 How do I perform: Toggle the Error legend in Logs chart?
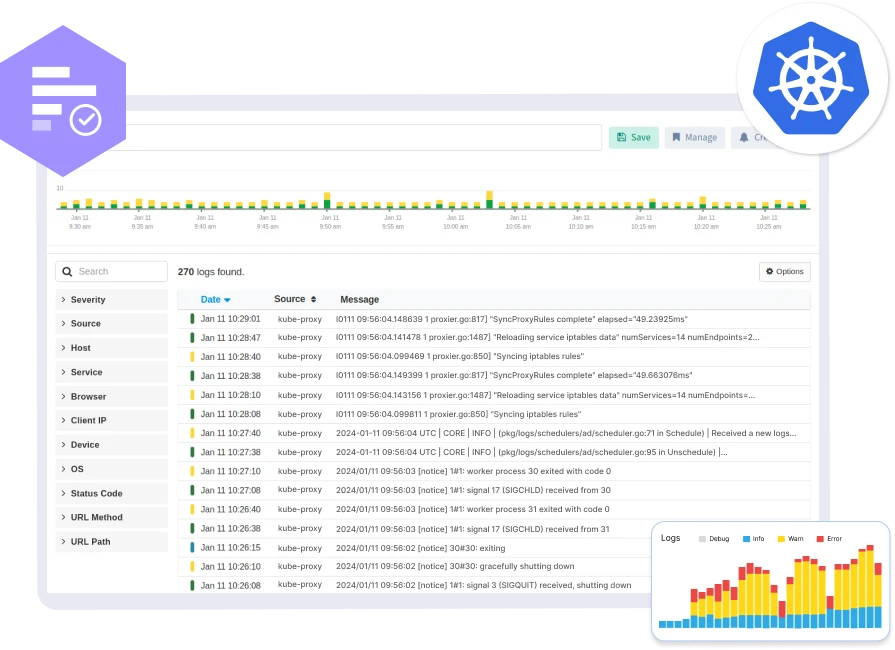pos(829,539)
